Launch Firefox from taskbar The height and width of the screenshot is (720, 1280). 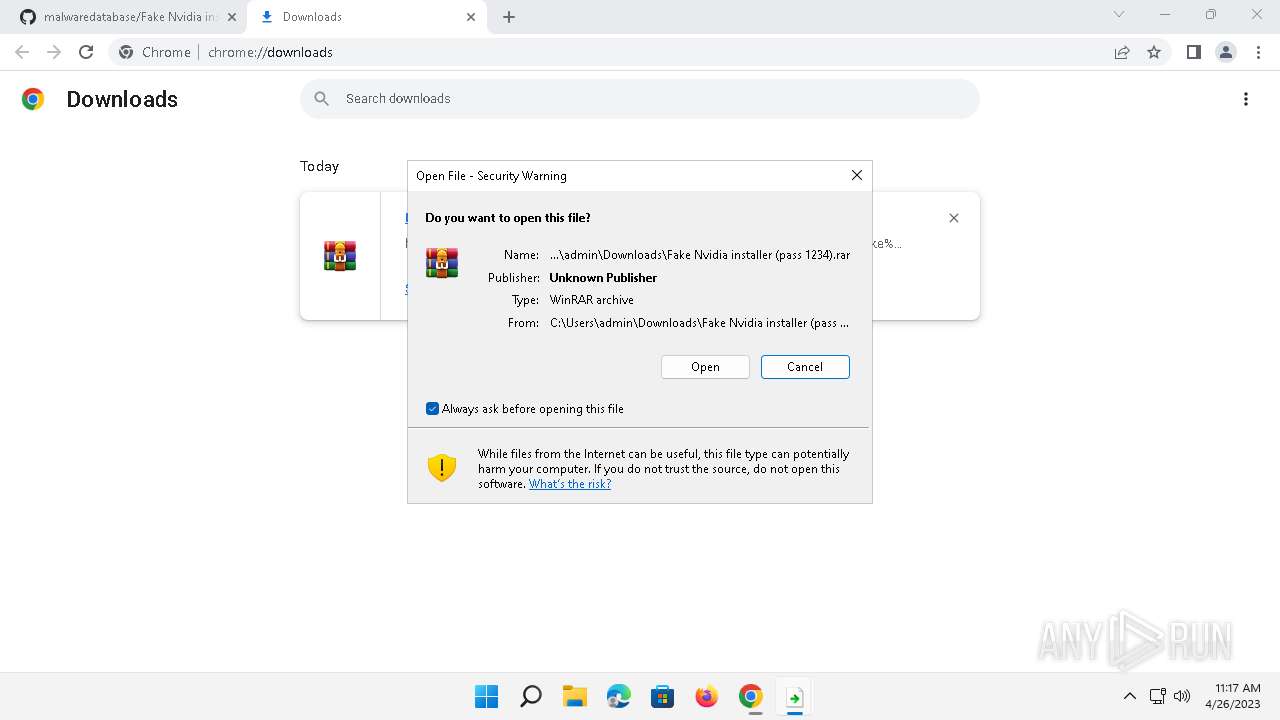point(707,696)
